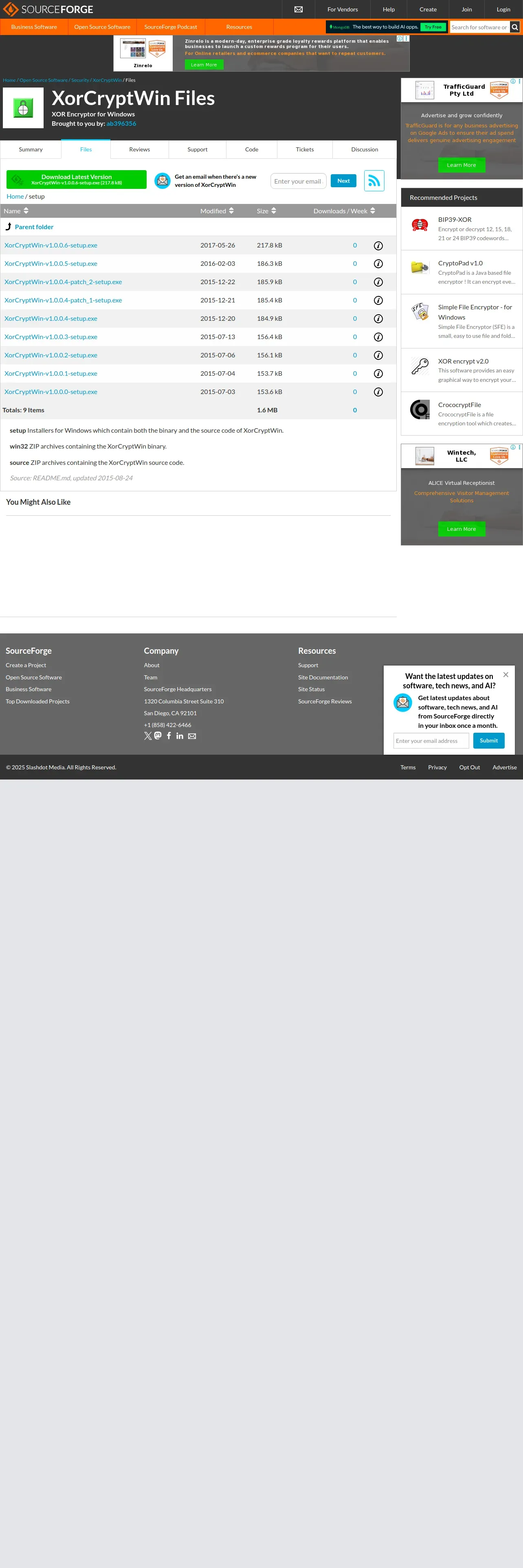View info for XorCryptWin-v1.0.0.4-patch_1-setup.exe

point(378,300)
